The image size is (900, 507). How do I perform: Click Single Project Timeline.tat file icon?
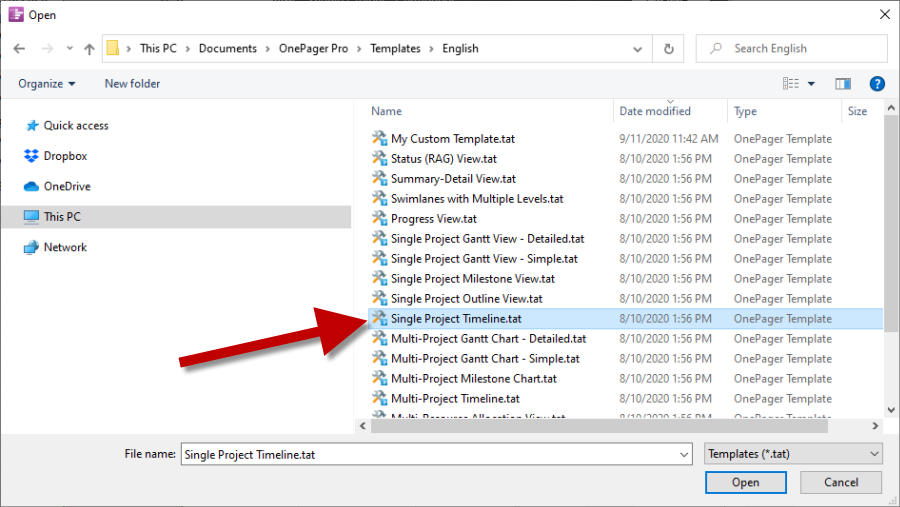tap(379, 318)
